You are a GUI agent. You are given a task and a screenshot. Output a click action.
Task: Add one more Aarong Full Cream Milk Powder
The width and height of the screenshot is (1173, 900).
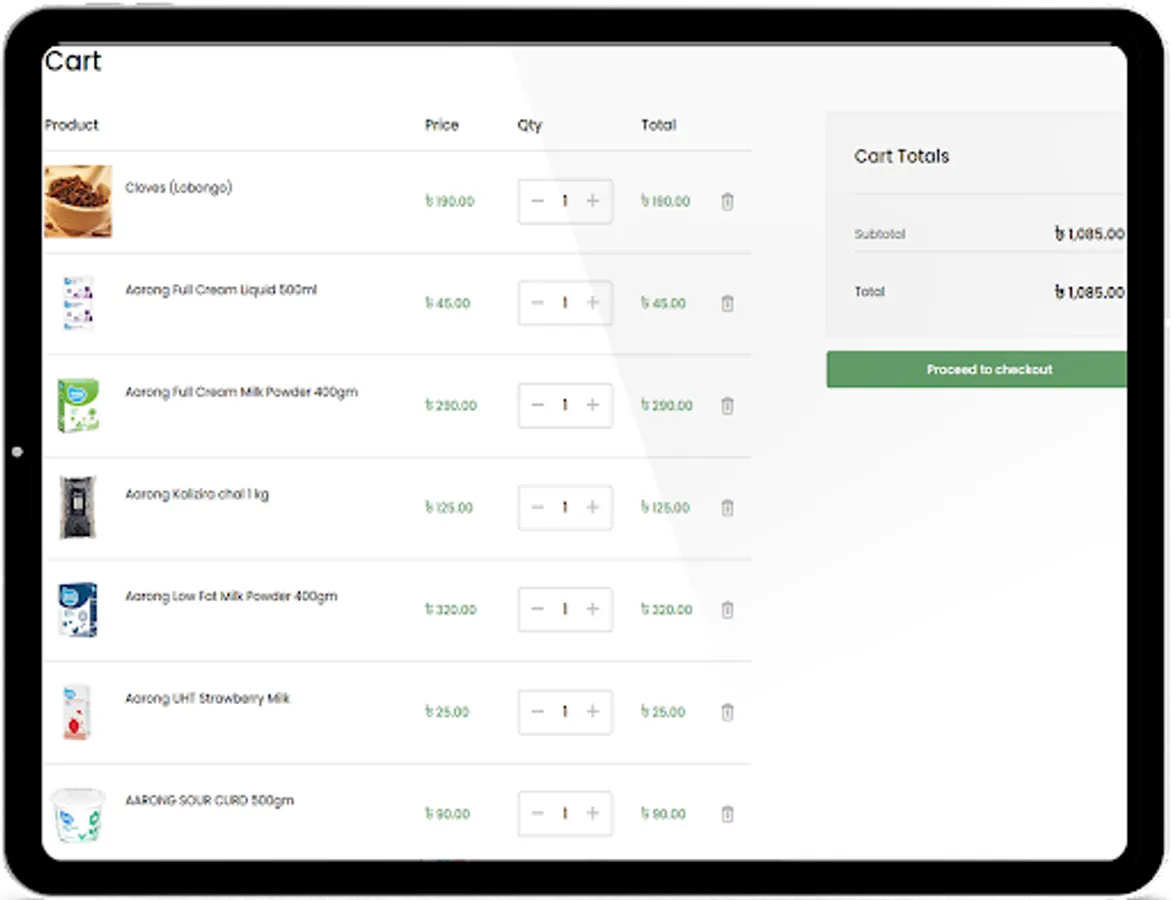click(592, 405)
